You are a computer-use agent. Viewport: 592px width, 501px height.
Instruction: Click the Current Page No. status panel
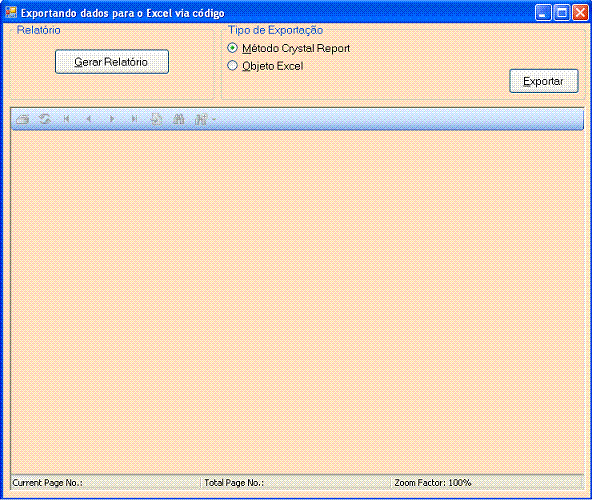pyautogui.click(x=106, y=483)
